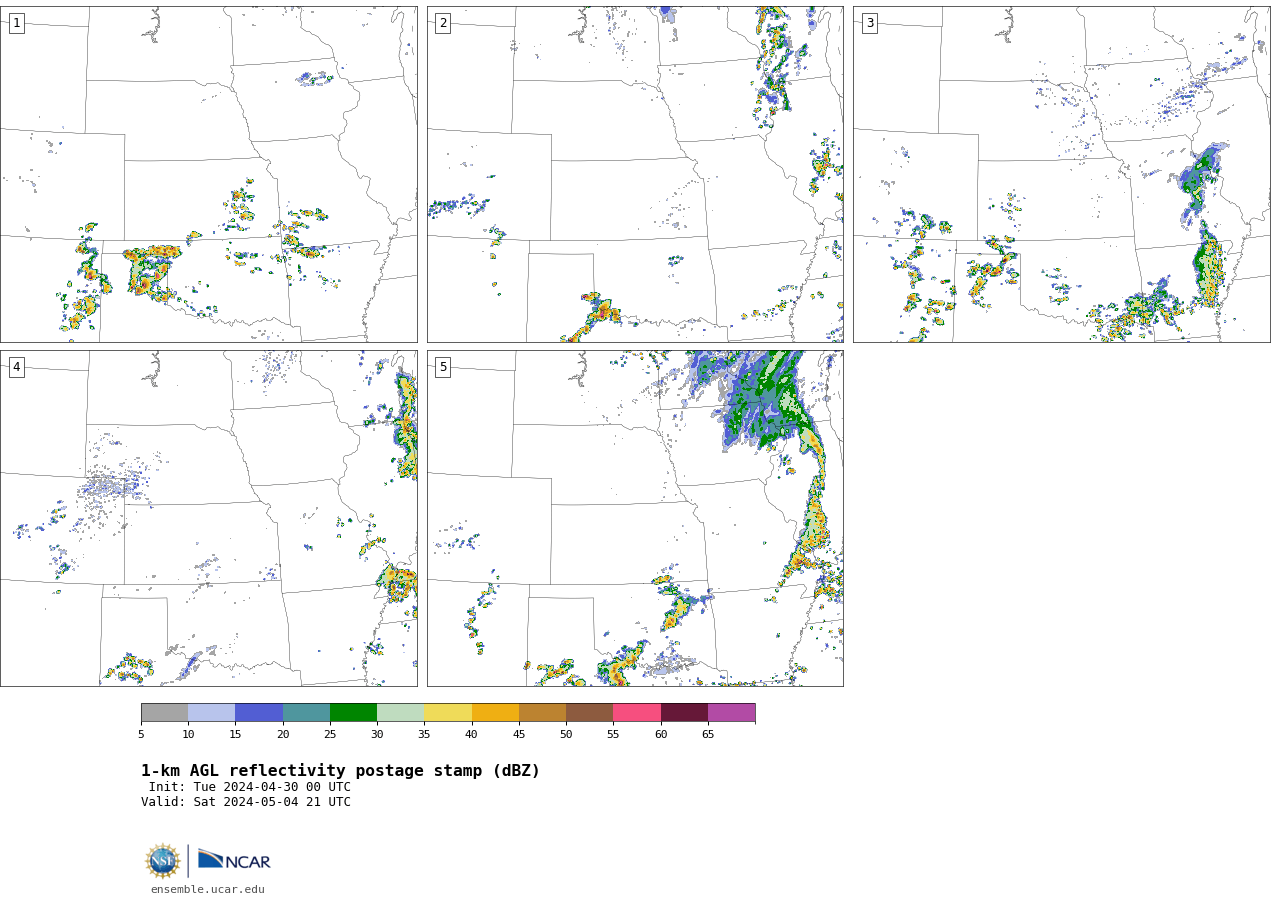The width and height of the screenshot is (1280, 901).
Task: Select the purple 65+ dBZ swatch
Action: (731, 712)
